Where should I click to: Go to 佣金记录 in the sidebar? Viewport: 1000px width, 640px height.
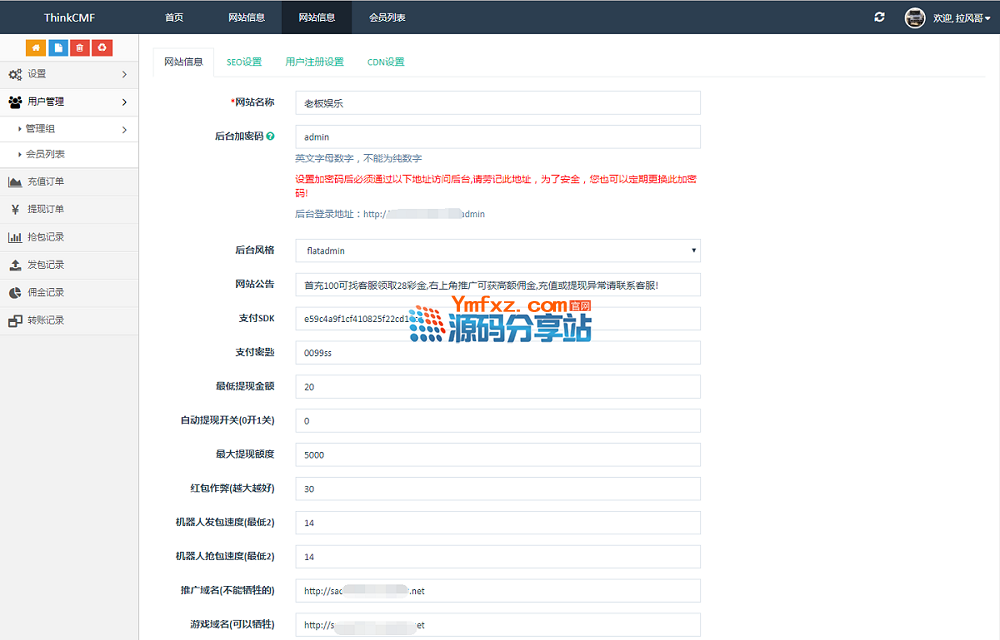coord(45,293)
